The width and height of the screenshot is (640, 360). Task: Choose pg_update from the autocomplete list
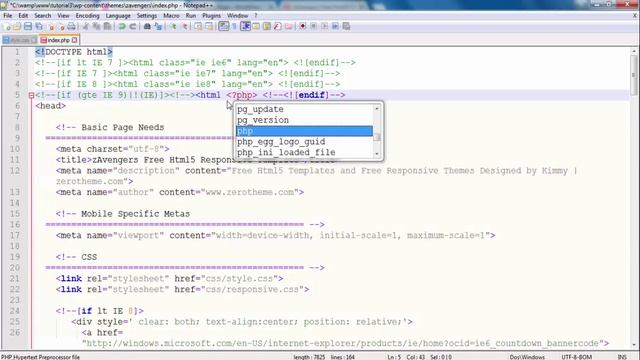pos(304,109)
